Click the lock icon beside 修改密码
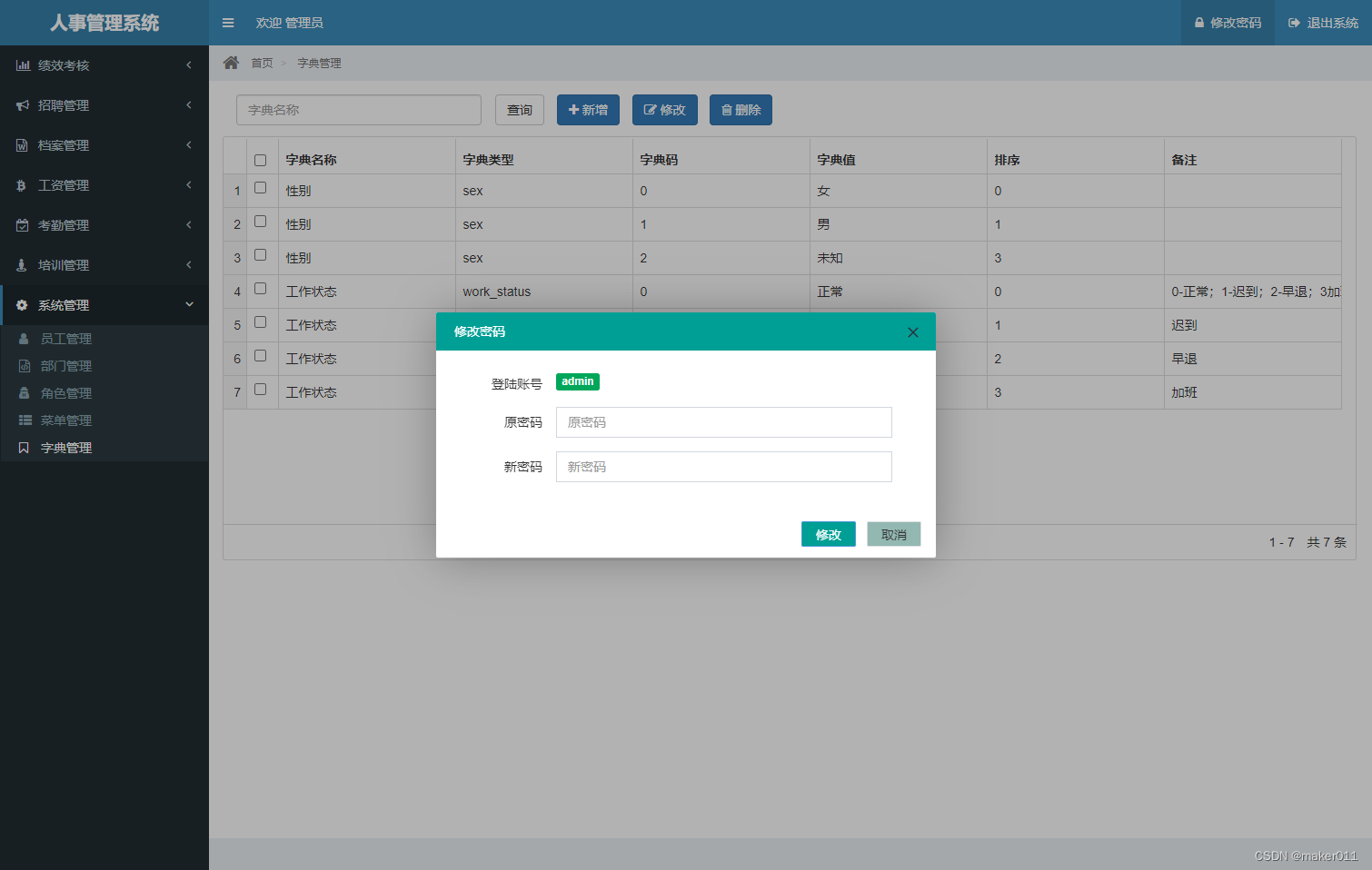1372x870 pixels. tap(1199, 23)
